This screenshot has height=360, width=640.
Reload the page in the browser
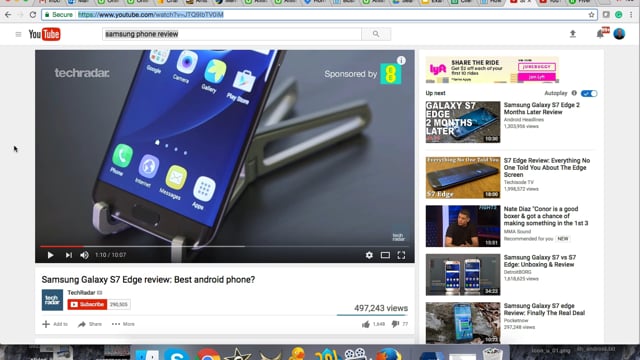(x=33, y=15)
